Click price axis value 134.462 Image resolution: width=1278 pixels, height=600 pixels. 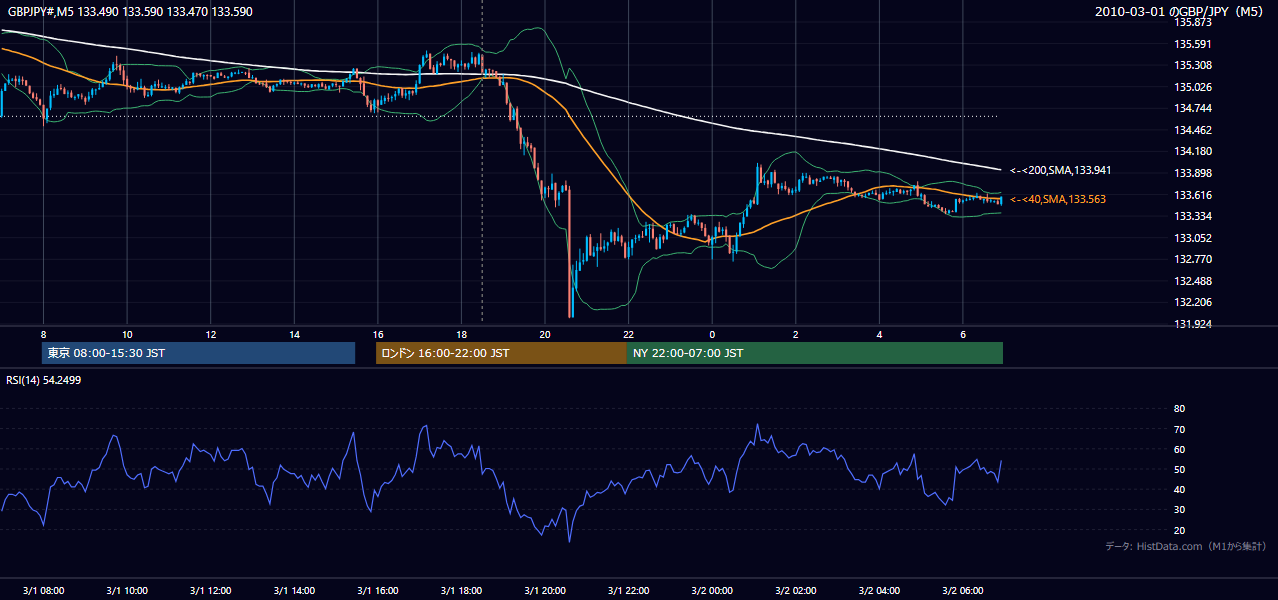[1192, 130]
